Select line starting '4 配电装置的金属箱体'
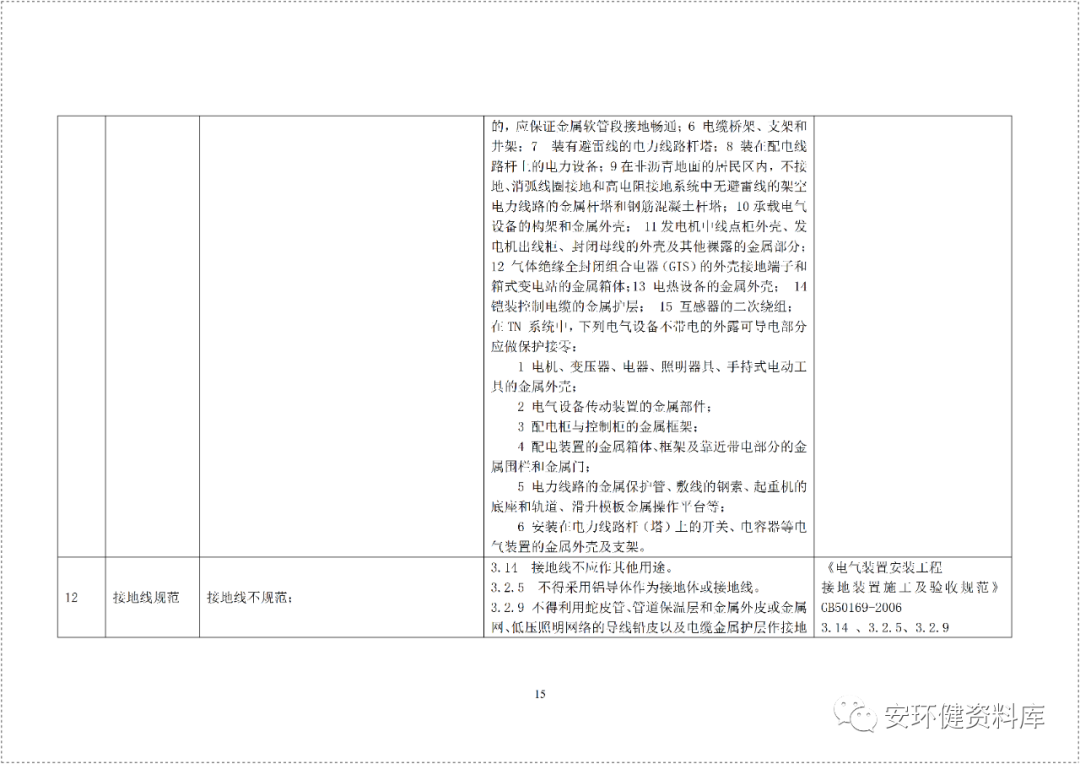Screen dimensions: 1080x764 coord(662,446)
